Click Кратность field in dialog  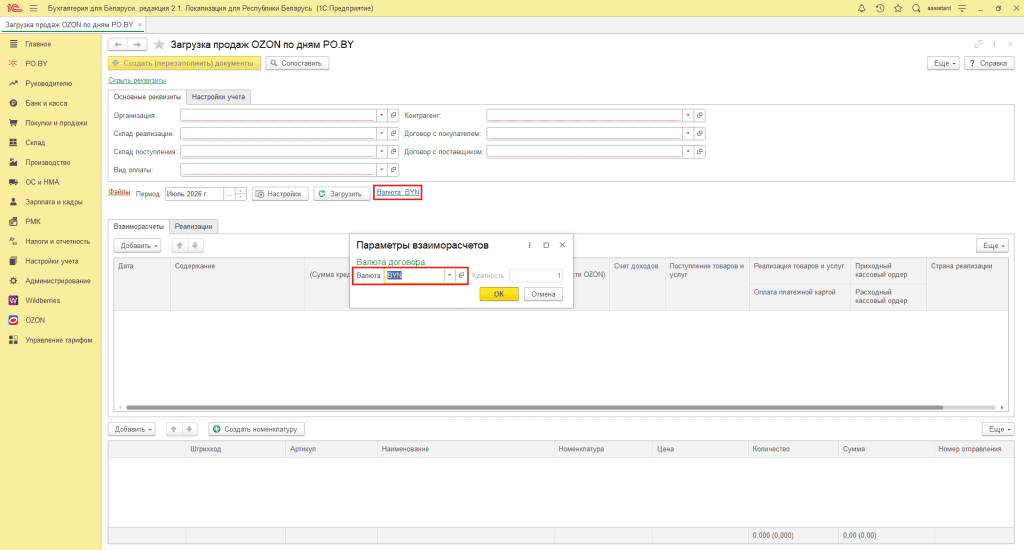point(536,276)
